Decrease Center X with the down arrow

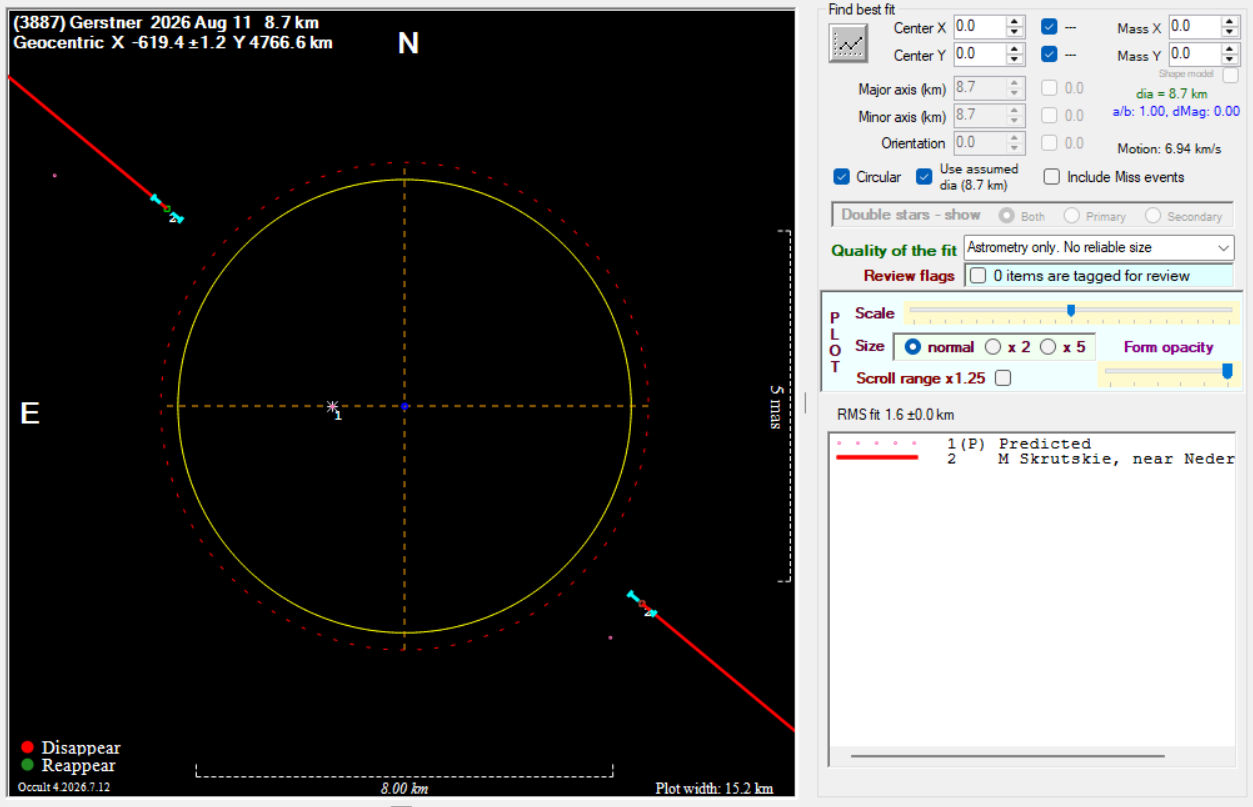(x=1015, y=33)
